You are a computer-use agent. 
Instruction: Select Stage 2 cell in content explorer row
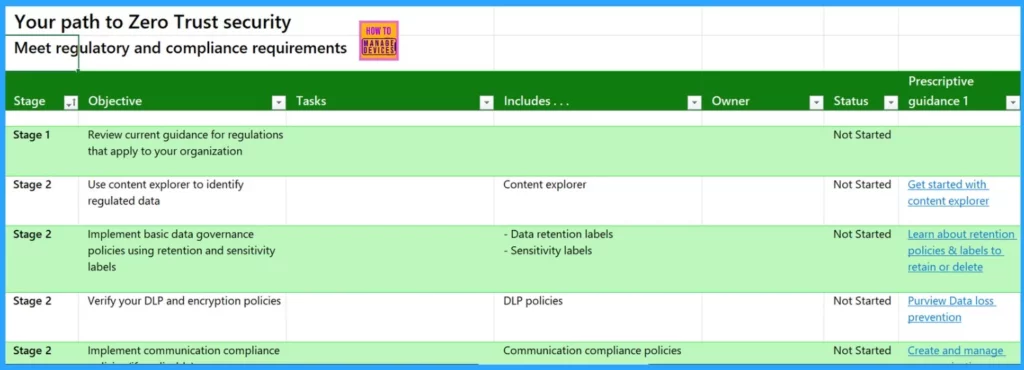coord(42,200)
